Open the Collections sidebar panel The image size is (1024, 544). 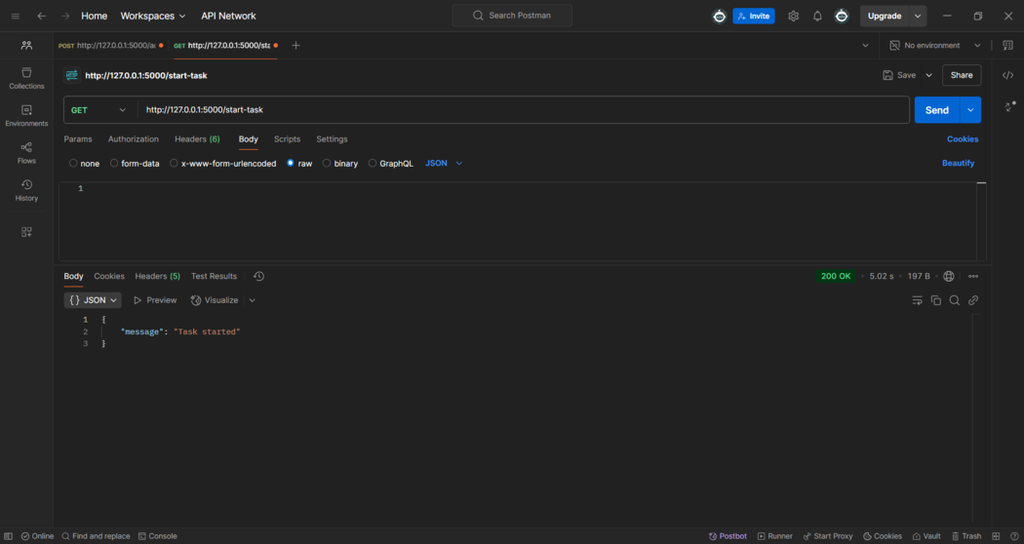point(27,78)
